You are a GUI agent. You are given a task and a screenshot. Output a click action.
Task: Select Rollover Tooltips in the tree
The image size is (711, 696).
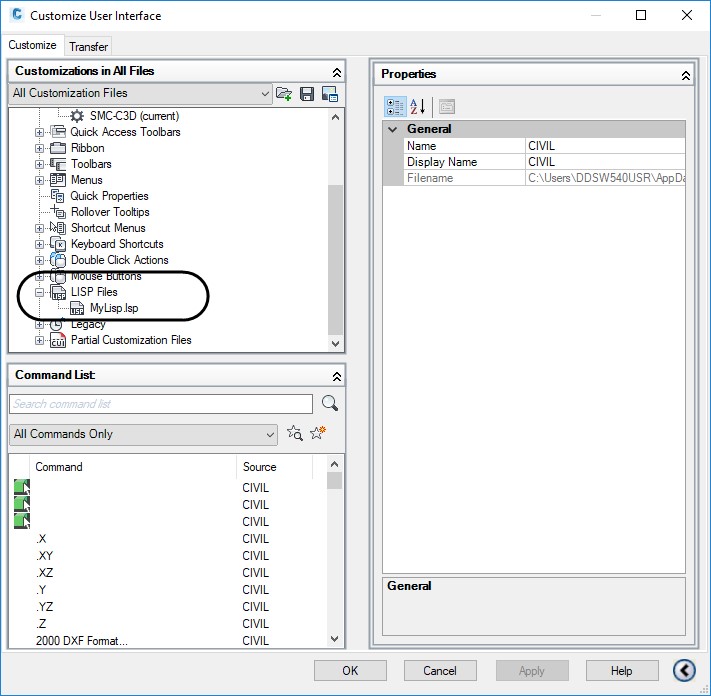[x=110, y=212]
